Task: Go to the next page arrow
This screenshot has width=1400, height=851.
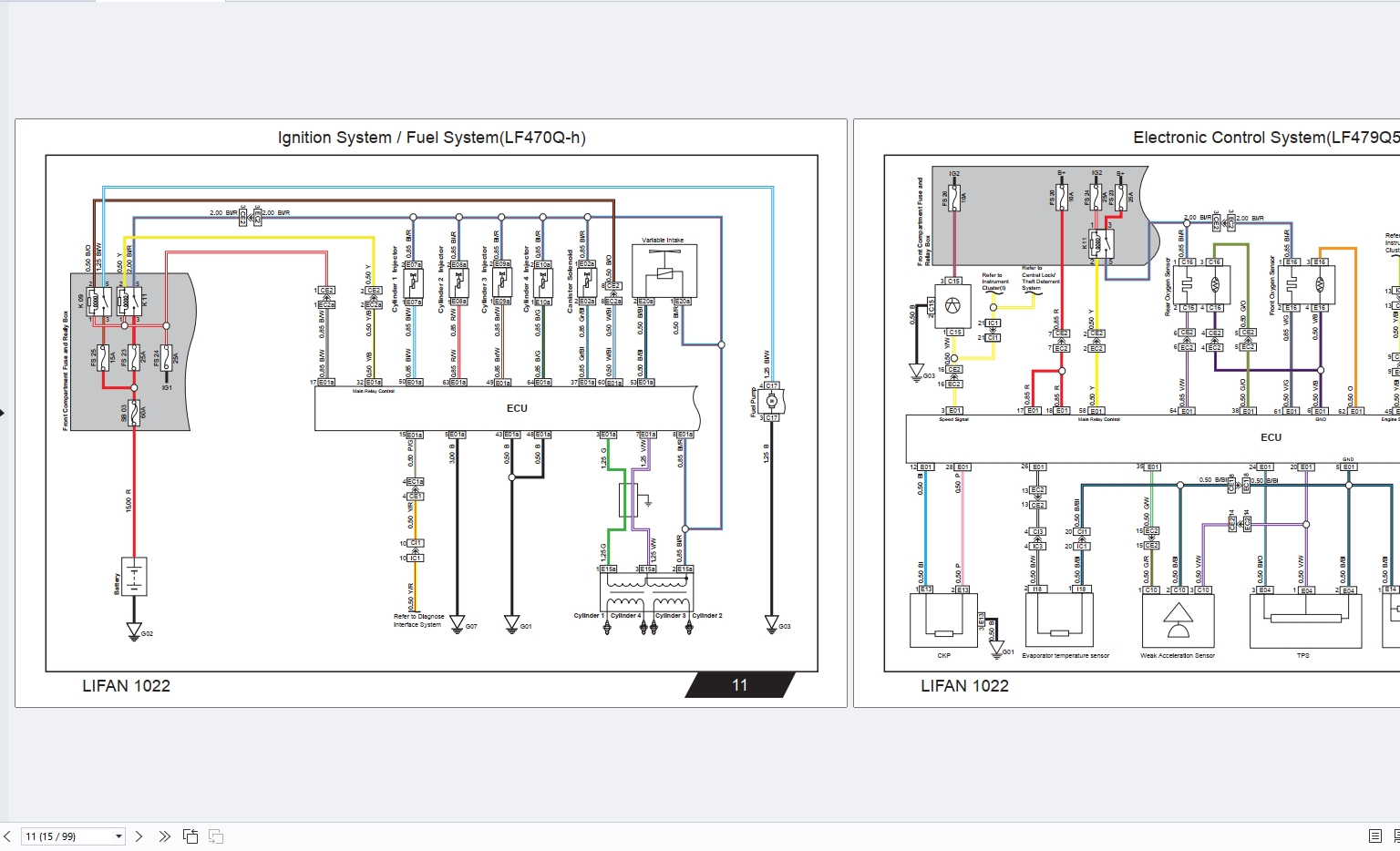Action: 139,836
